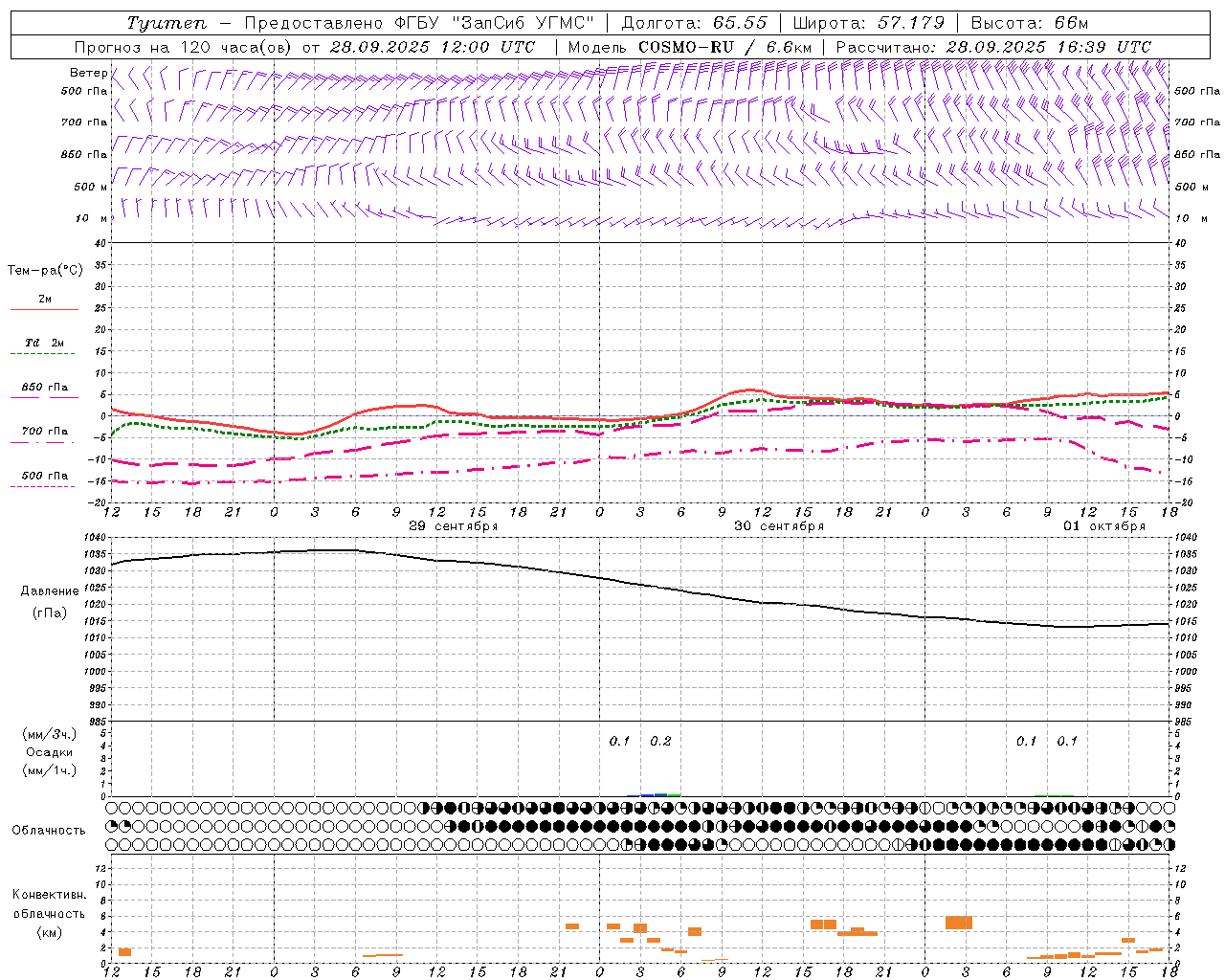The height and width of the screenshot is (980, 1225).
Task: Click the "Td 2м" dew point legend label
Action: point(45,343)
